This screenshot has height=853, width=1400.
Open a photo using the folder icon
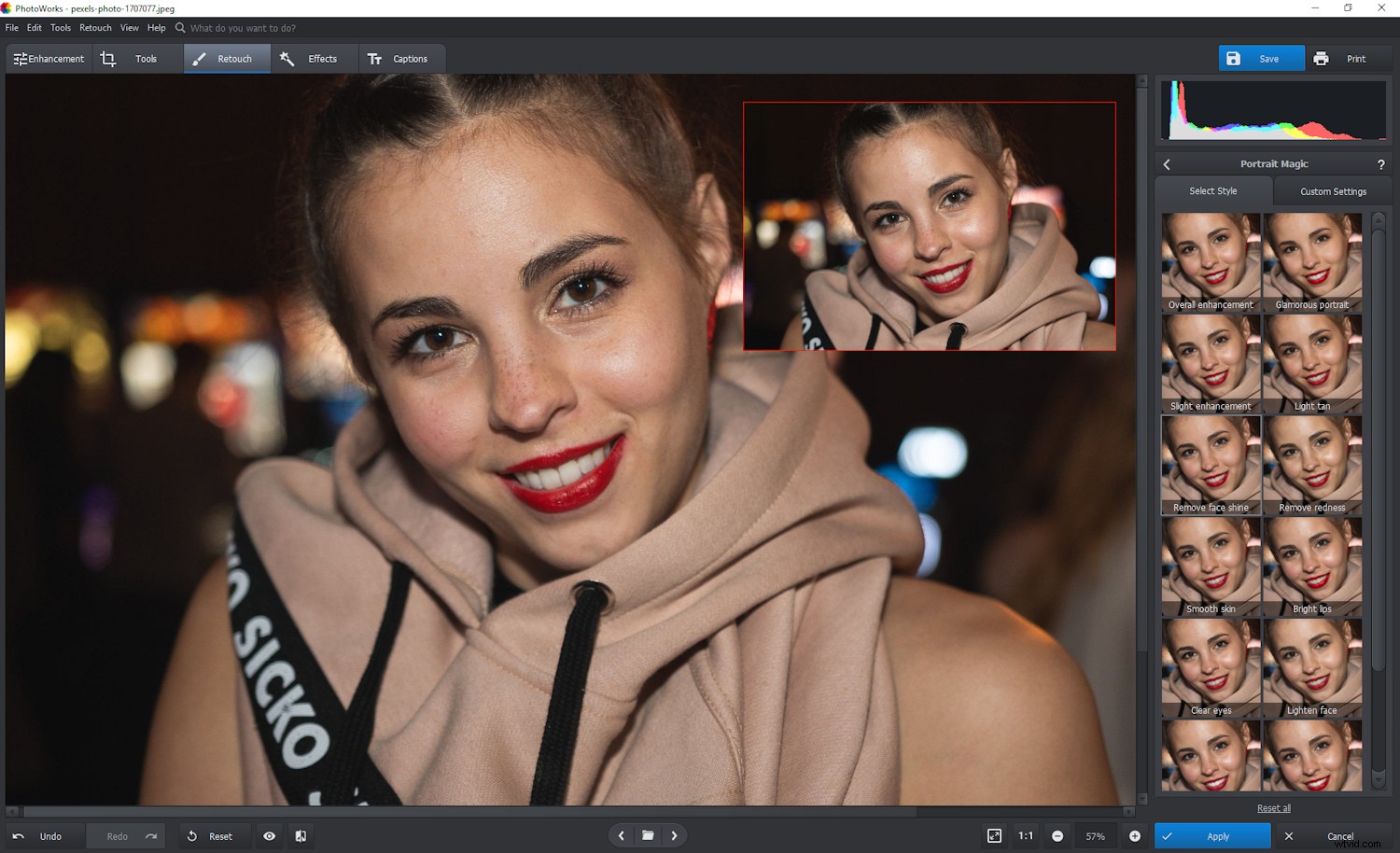[x=648, y=835]
